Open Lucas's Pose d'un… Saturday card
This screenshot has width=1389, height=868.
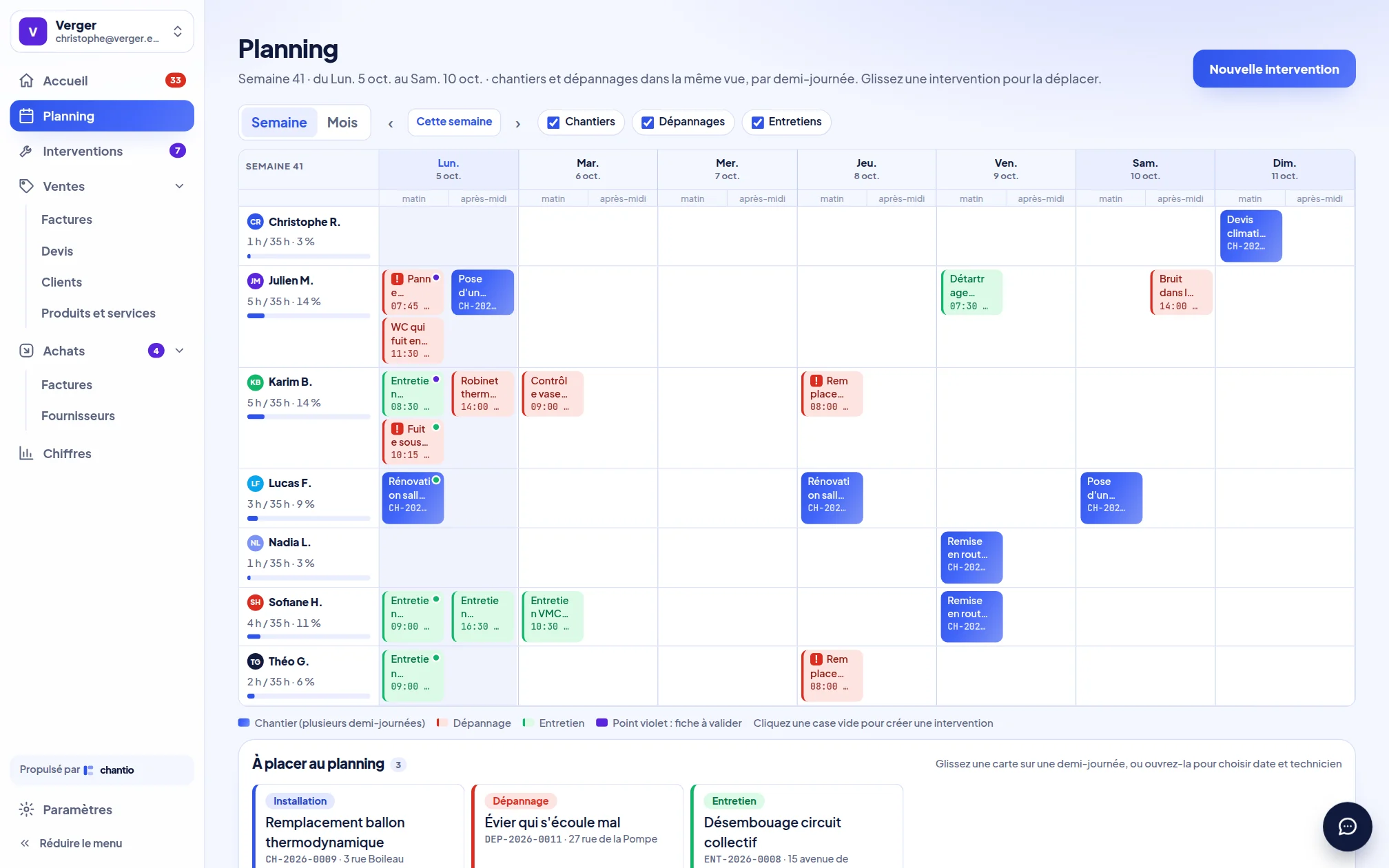click(x=1111, y=497)
